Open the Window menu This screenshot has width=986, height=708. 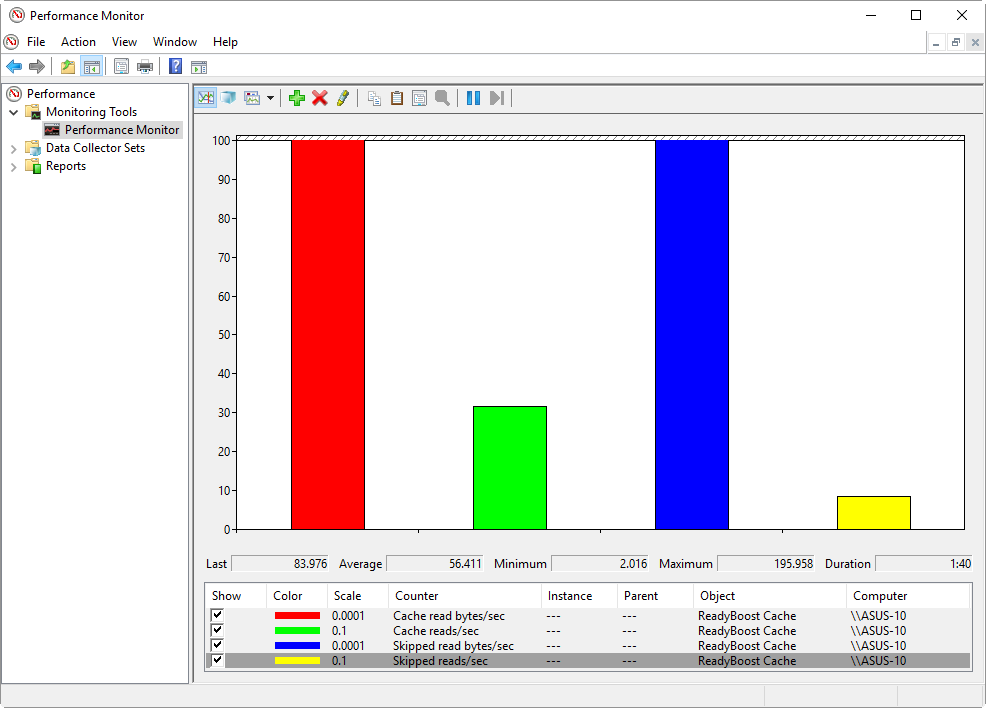click(175, 42)
